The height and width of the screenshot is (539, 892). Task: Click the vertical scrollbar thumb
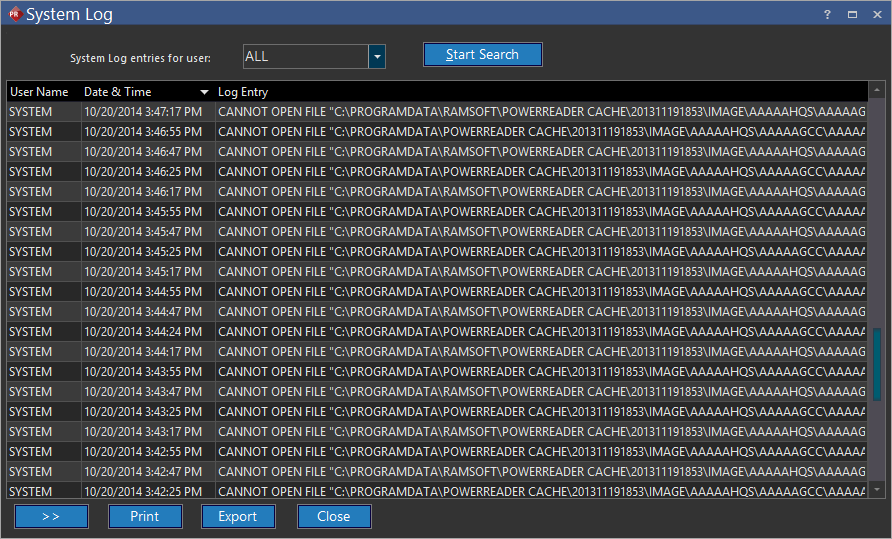coord(877,364)
